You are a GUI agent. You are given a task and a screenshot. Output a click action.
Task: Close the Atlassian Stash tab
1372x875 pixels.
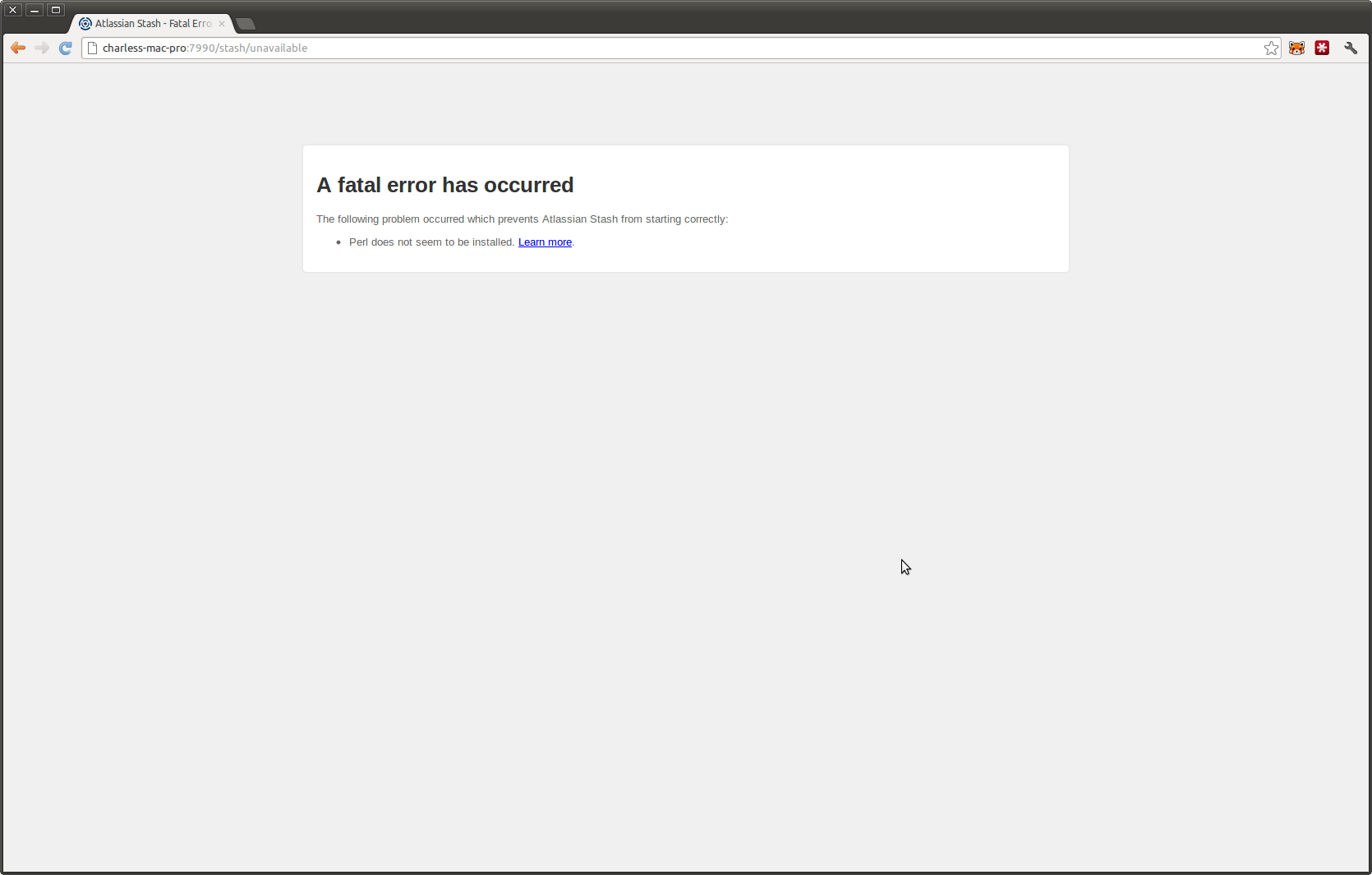point(222,23)
